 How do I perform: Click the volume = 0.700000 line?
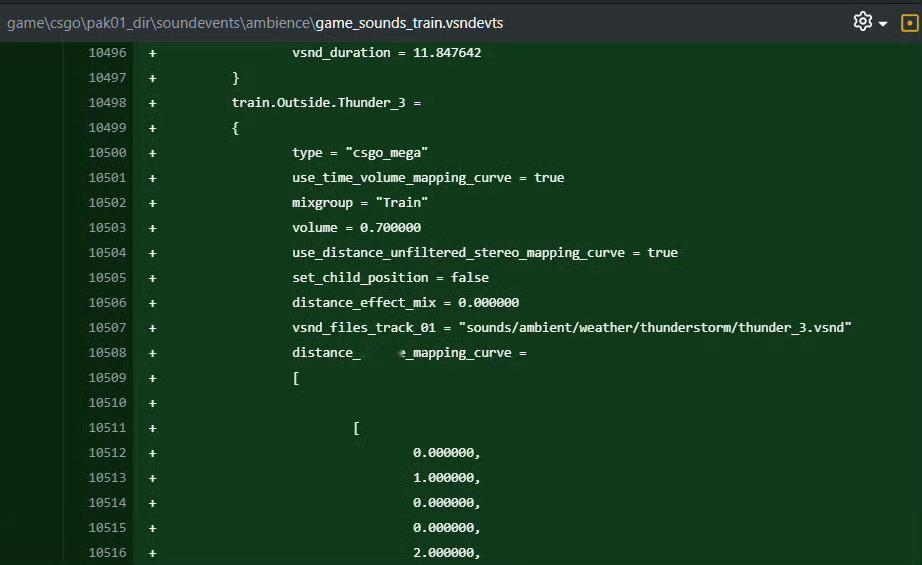coord(356,228)
